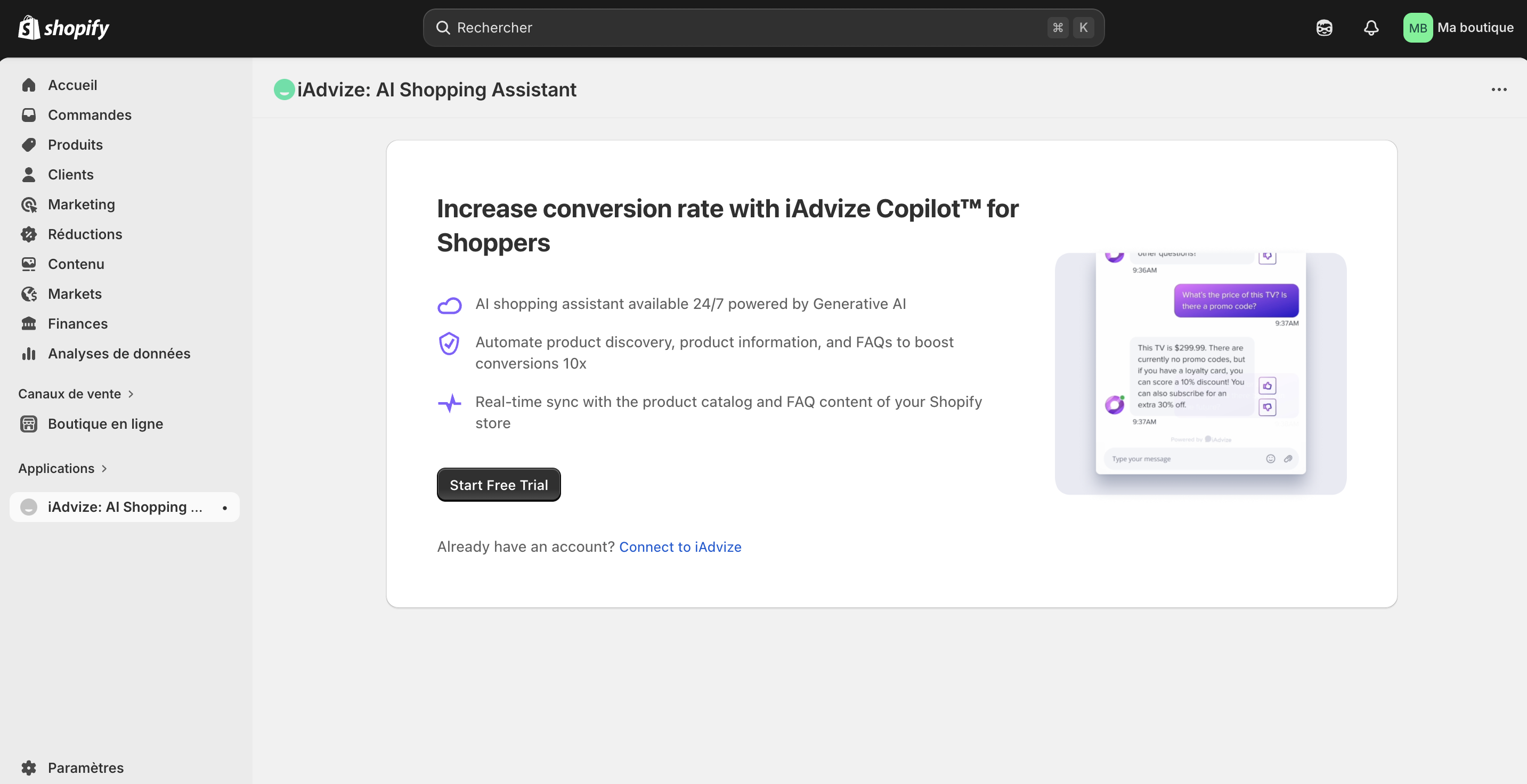Screen dimensions: 1527x784
Task: Click the Shopify logo
Action: [63, 28]
